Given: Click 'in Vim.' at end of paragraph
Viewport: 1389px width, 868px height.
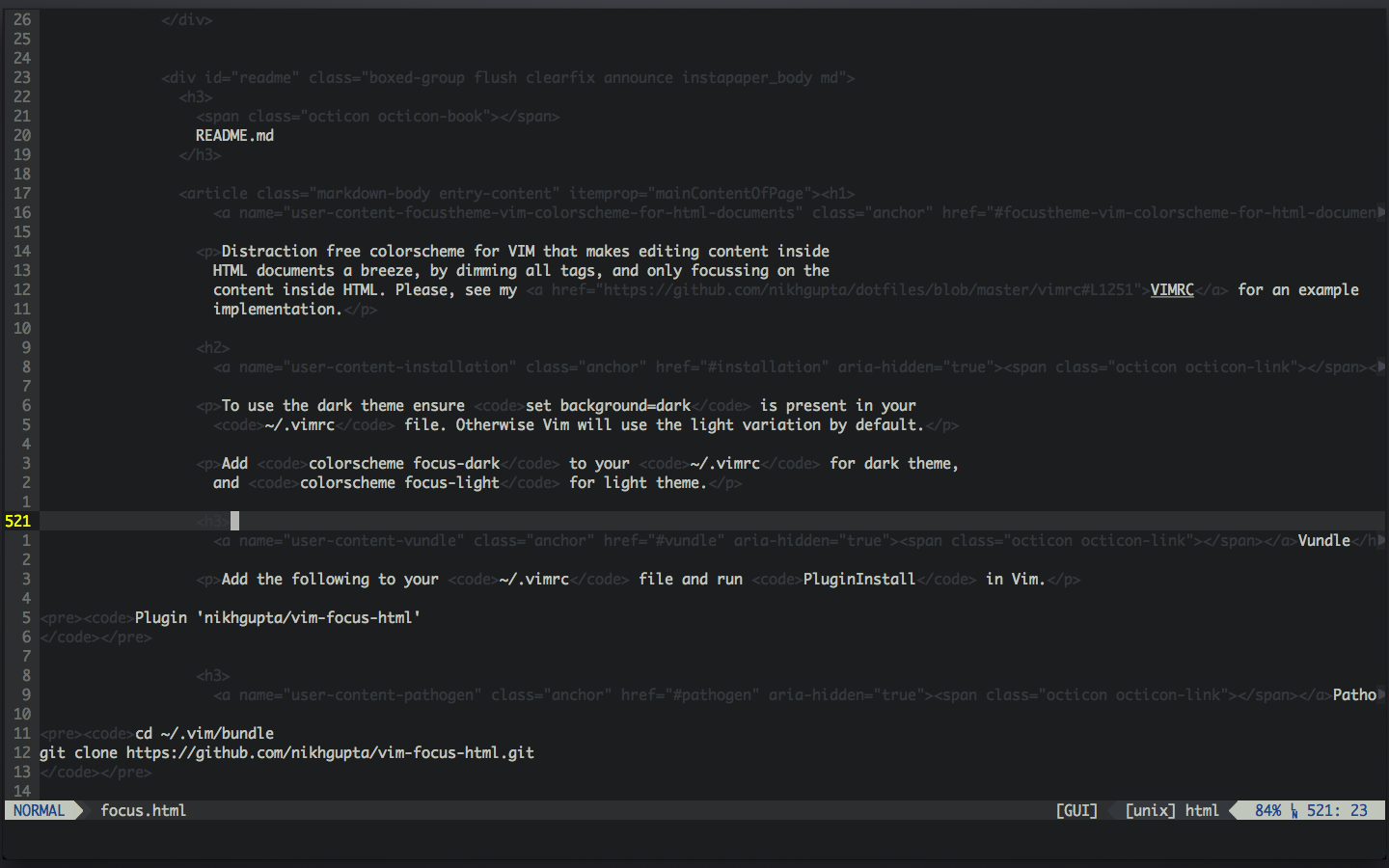Looking at the screenshot, I should 1016,579.
